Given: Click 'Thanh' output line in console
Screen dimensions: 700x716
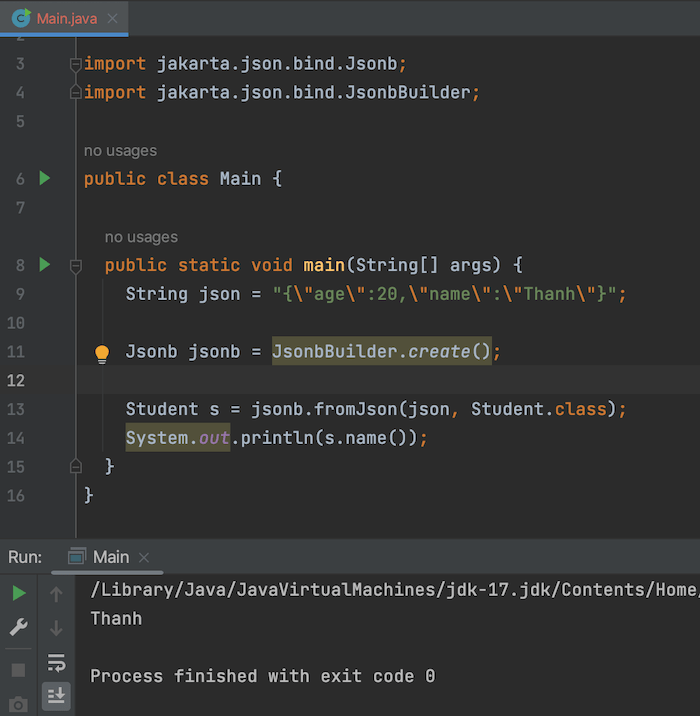Looking at the screenshot, I should pos(116,618).
